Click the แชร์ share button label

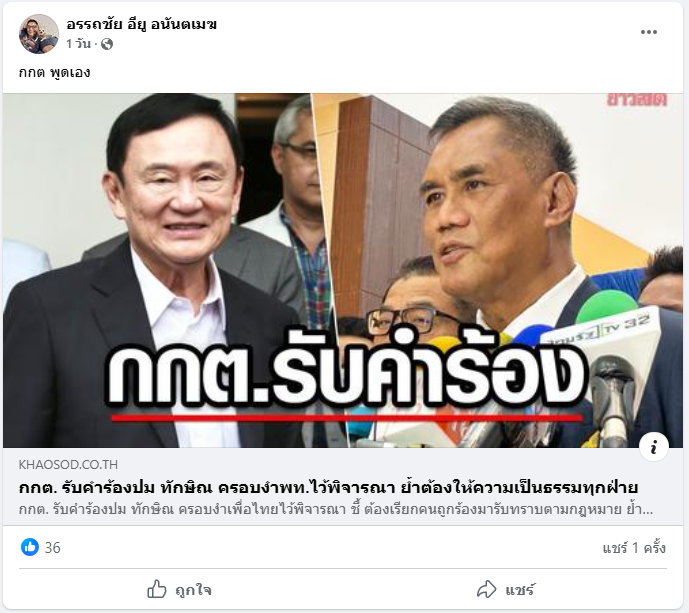point(519,590)
